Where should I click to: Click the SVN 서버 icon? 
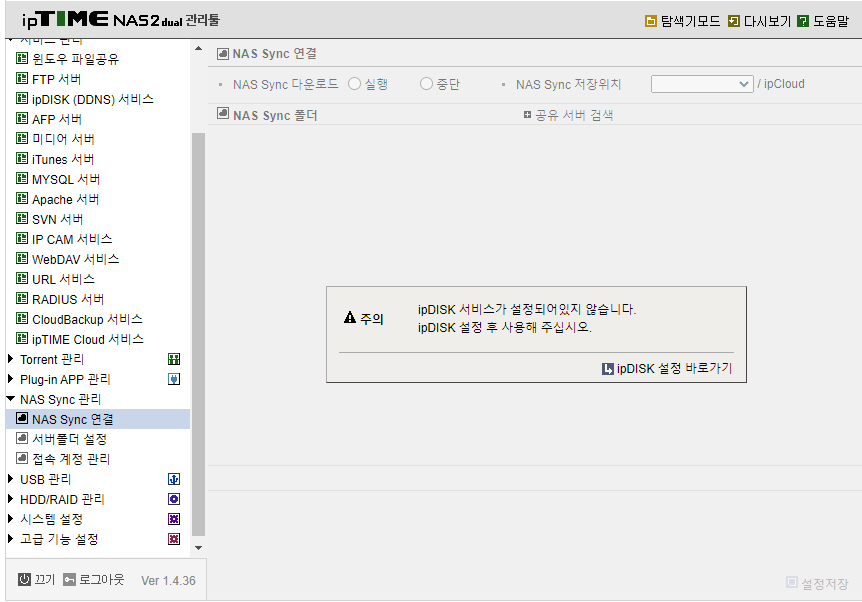point(22,218)
